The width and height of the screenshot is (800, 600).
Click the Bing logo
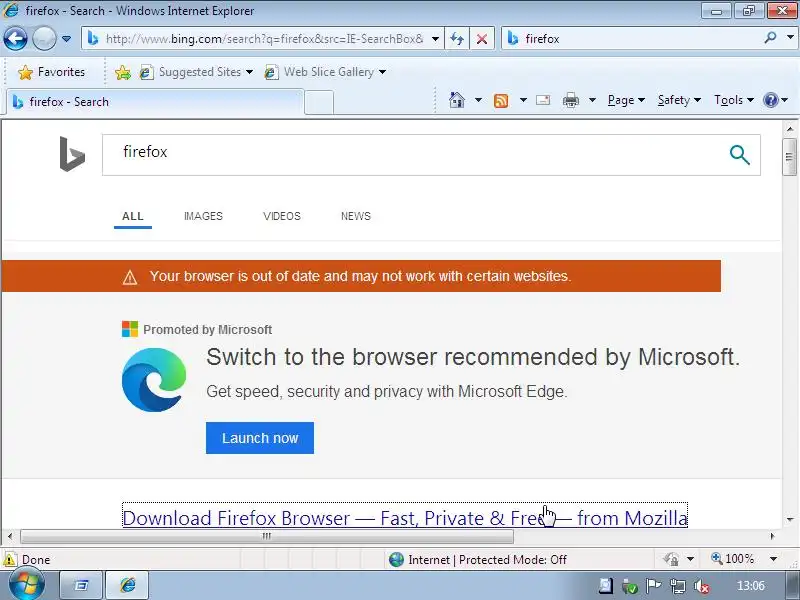coord(72,154)
